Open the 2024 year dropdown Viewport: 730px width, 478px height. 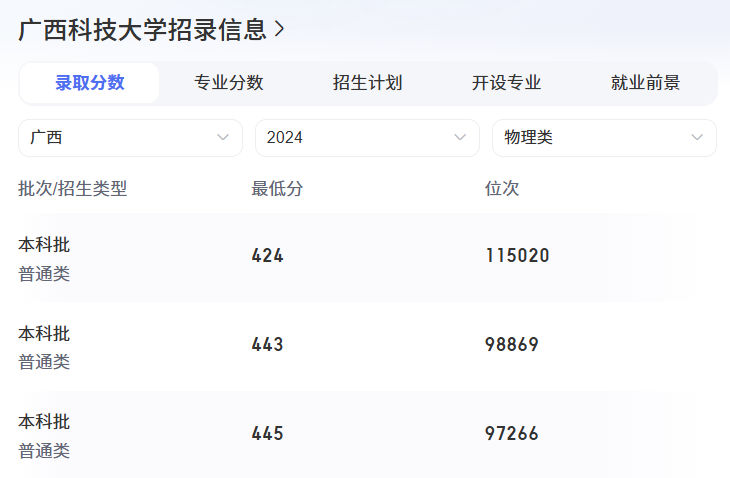(367, 138)
